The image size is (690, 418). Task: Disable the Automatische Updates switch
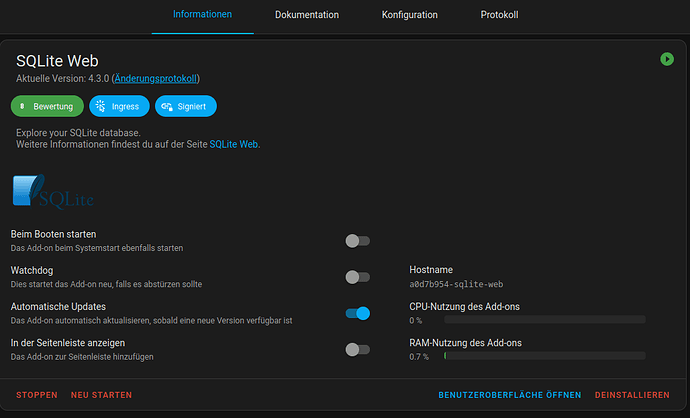[357, 313]
